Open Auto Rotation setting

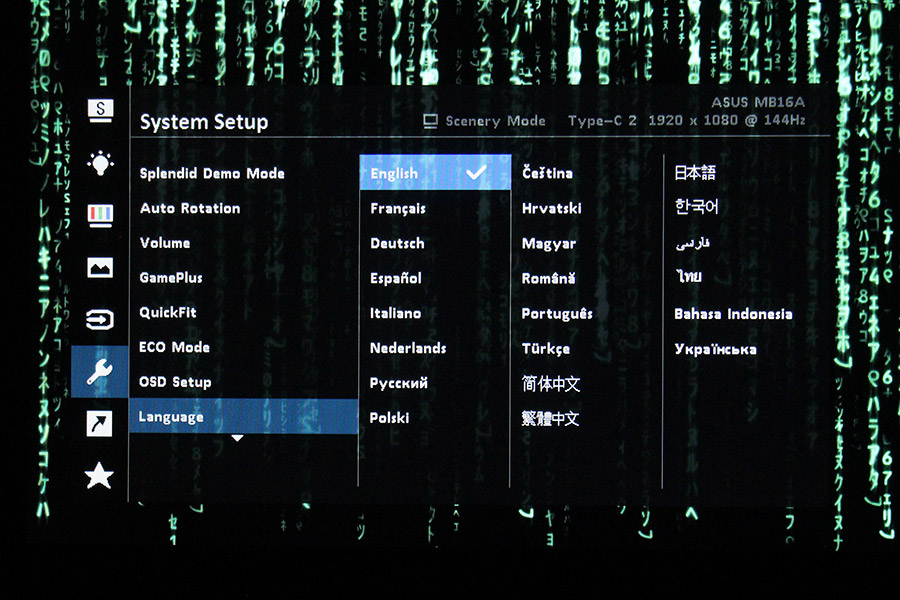[x=190, y=208]
